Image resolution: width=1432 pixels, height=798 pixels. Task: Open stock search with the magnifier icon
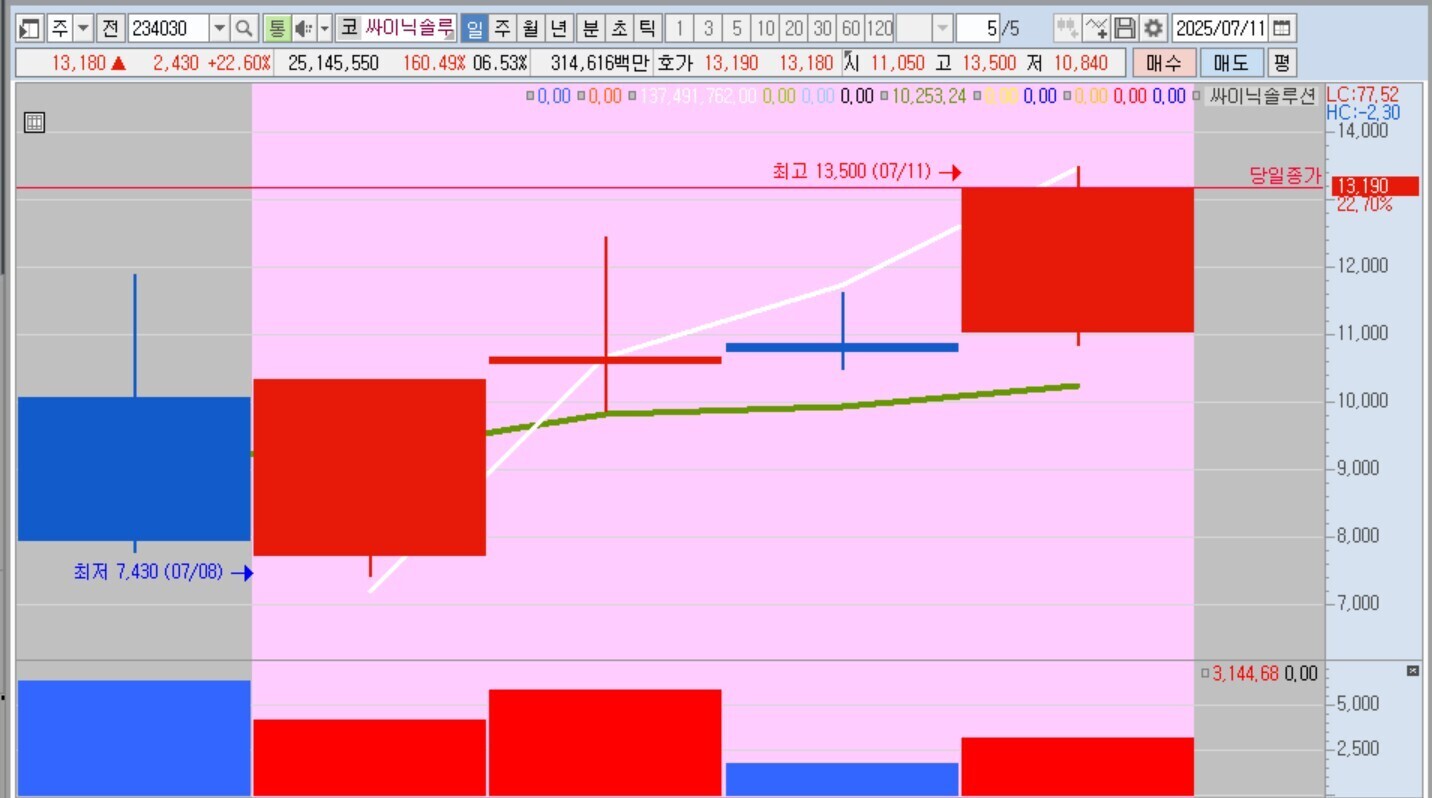click(244, 28)
